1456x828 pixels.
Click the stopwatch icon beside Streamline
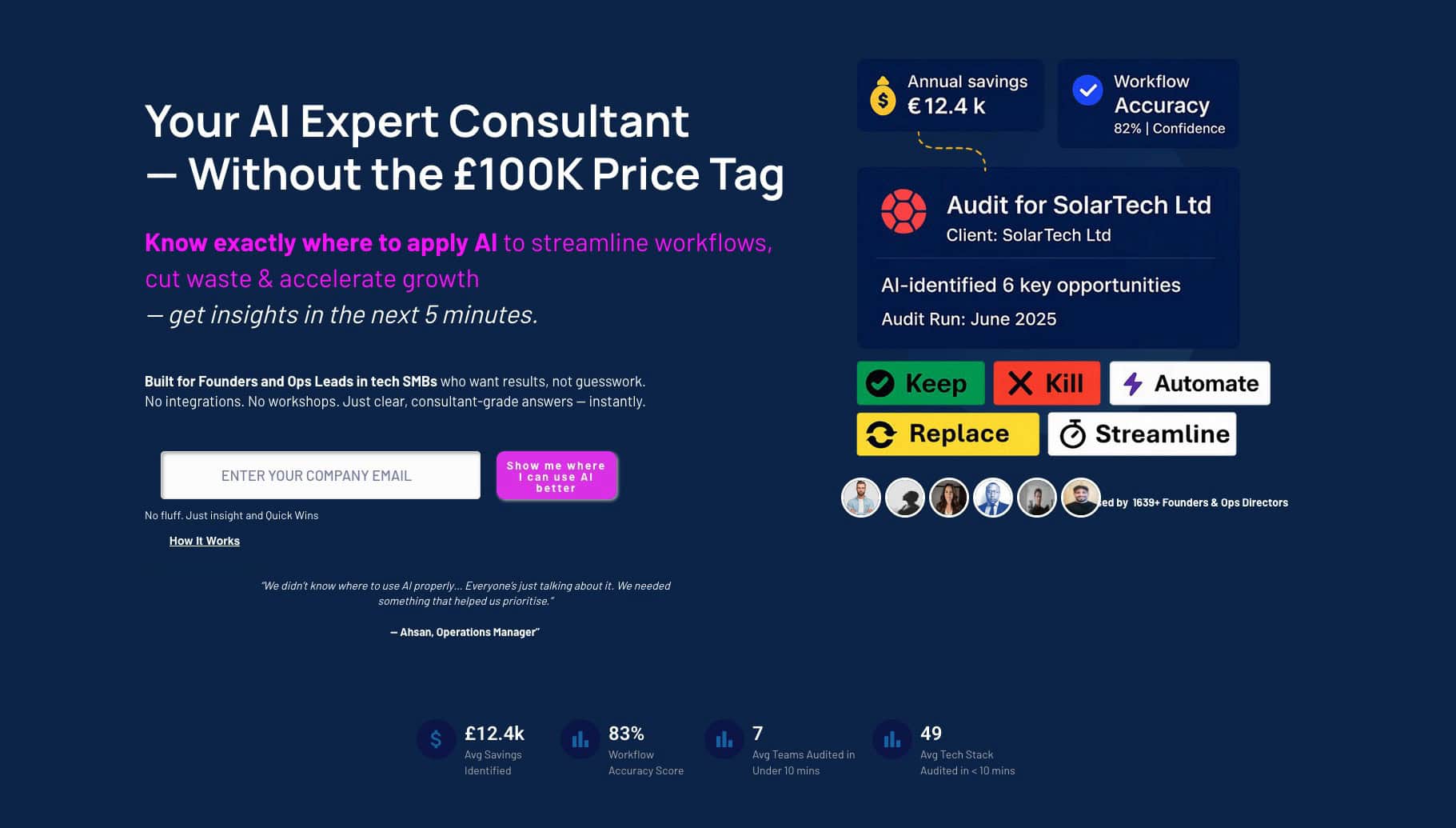[1072, 434]
